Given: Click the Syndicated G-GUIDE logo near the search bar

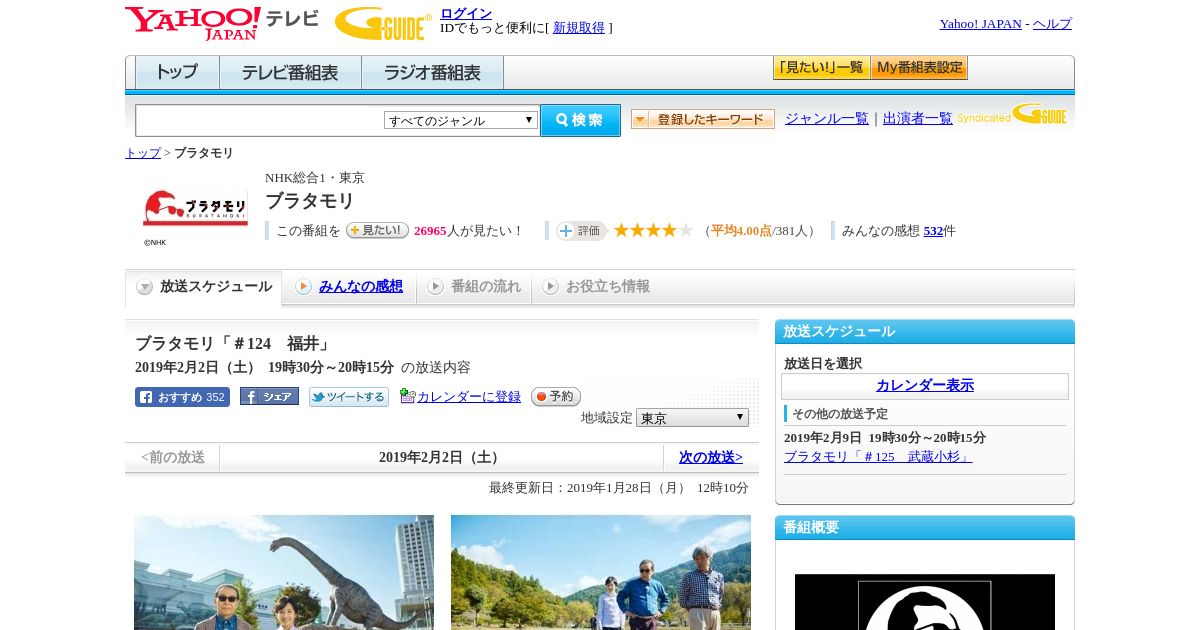Looking at the screenshot, I should (1012, 115).
